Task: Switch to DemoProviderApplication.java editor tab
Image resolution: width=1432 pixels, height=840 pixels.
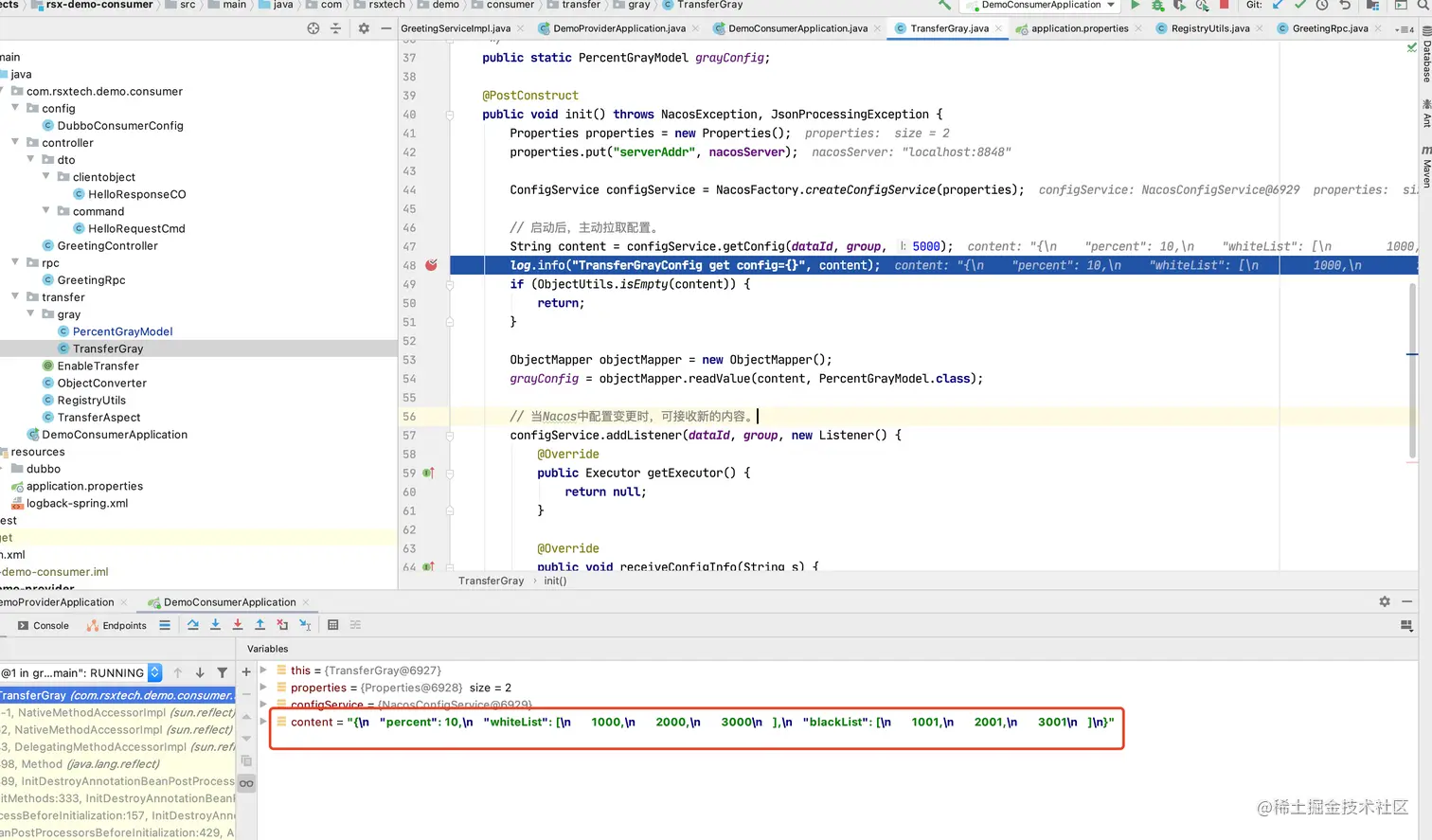Action: pos(619,28)
